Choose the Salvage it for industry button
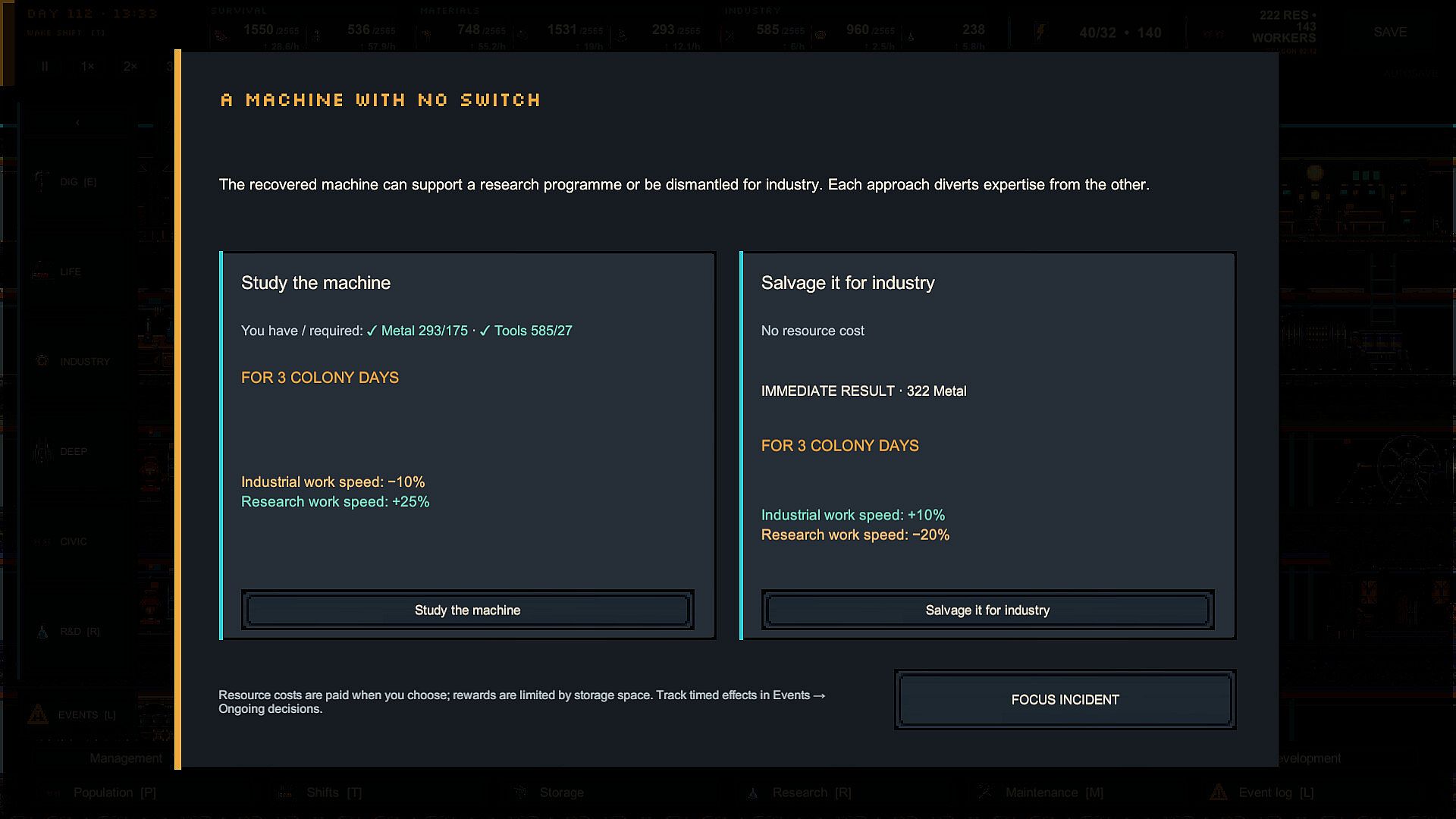The width and height of the screenshot is (1456, 819). (x=987, y=610)
